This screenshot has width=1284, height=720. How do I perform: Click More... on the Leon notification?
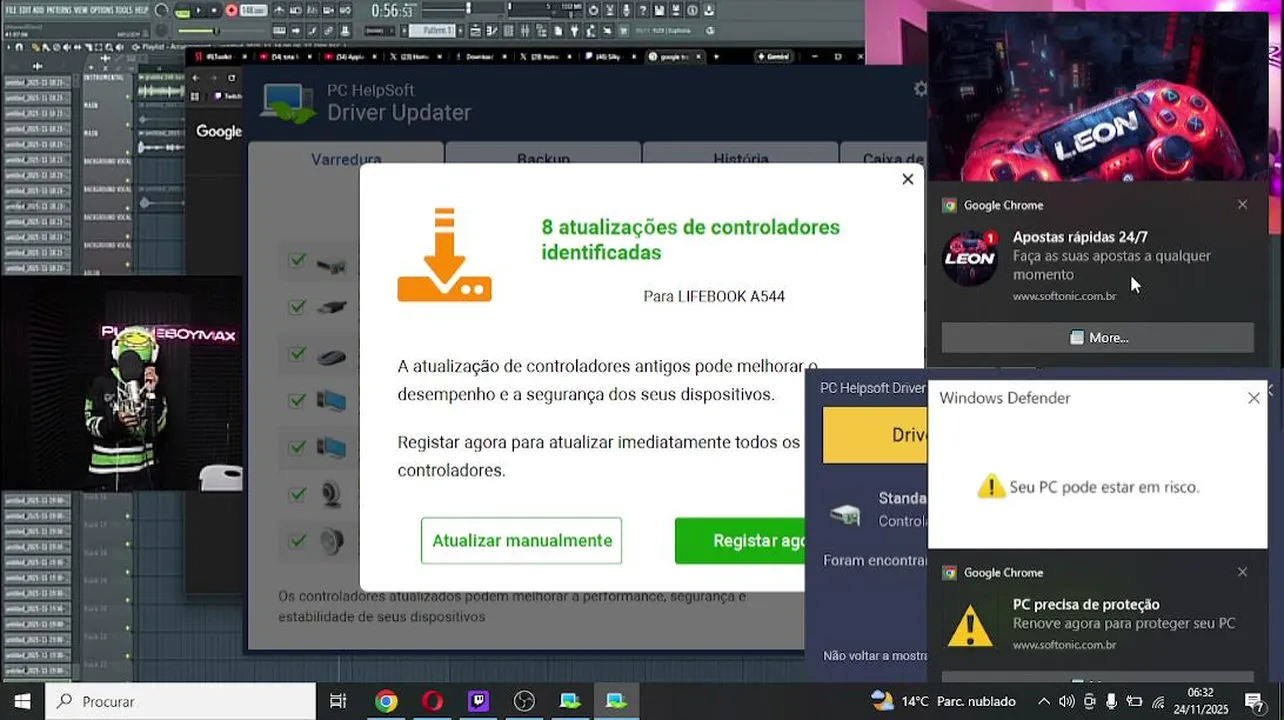(1097, 338)
